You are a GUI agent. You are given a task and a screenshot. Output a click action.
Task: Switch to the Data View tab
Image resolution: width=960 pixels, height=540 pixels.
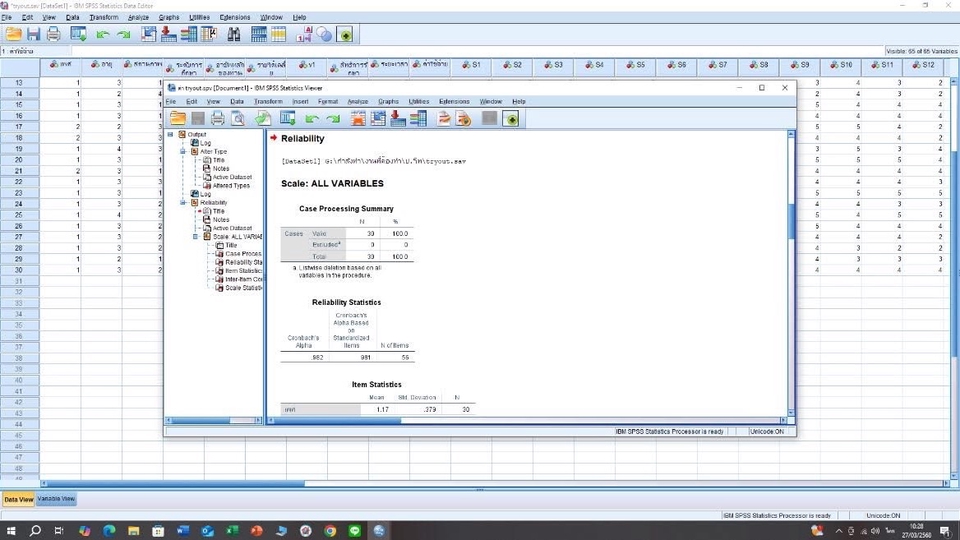(x=18, y=499)
